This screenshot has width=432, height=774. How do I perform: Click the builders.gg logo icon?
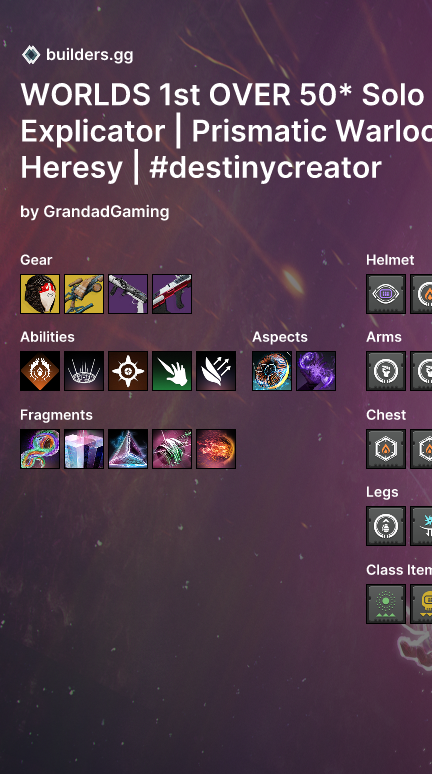(31, 55)
